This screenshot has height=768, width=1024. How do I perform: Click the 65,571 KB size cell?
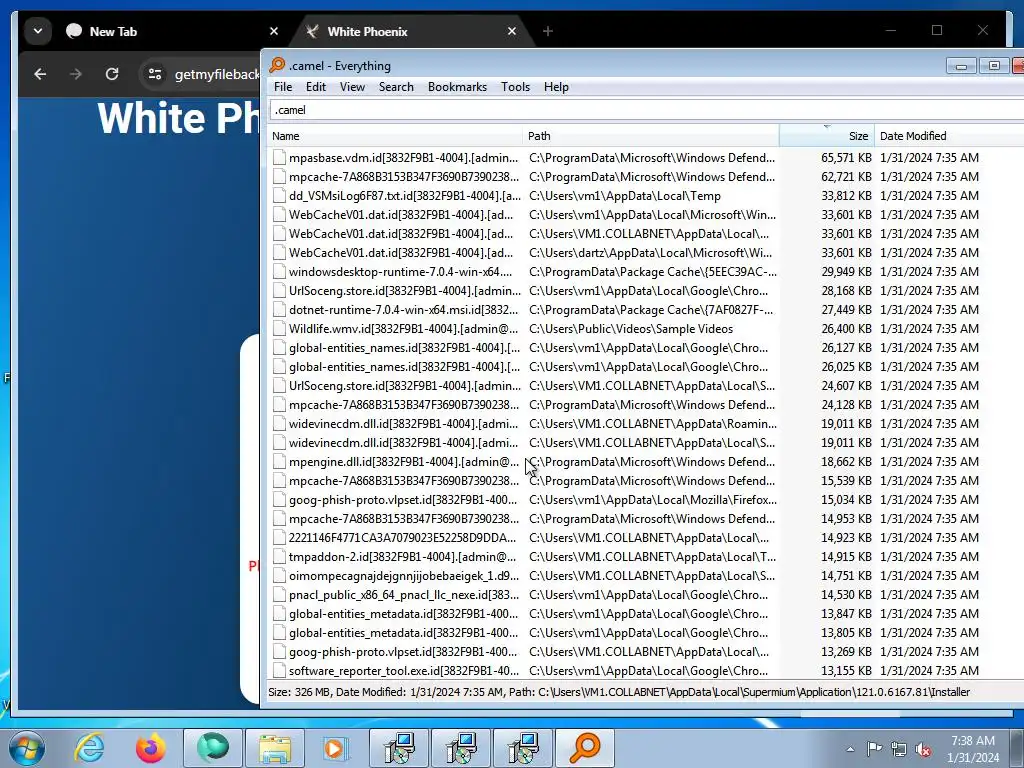point(846,157)
